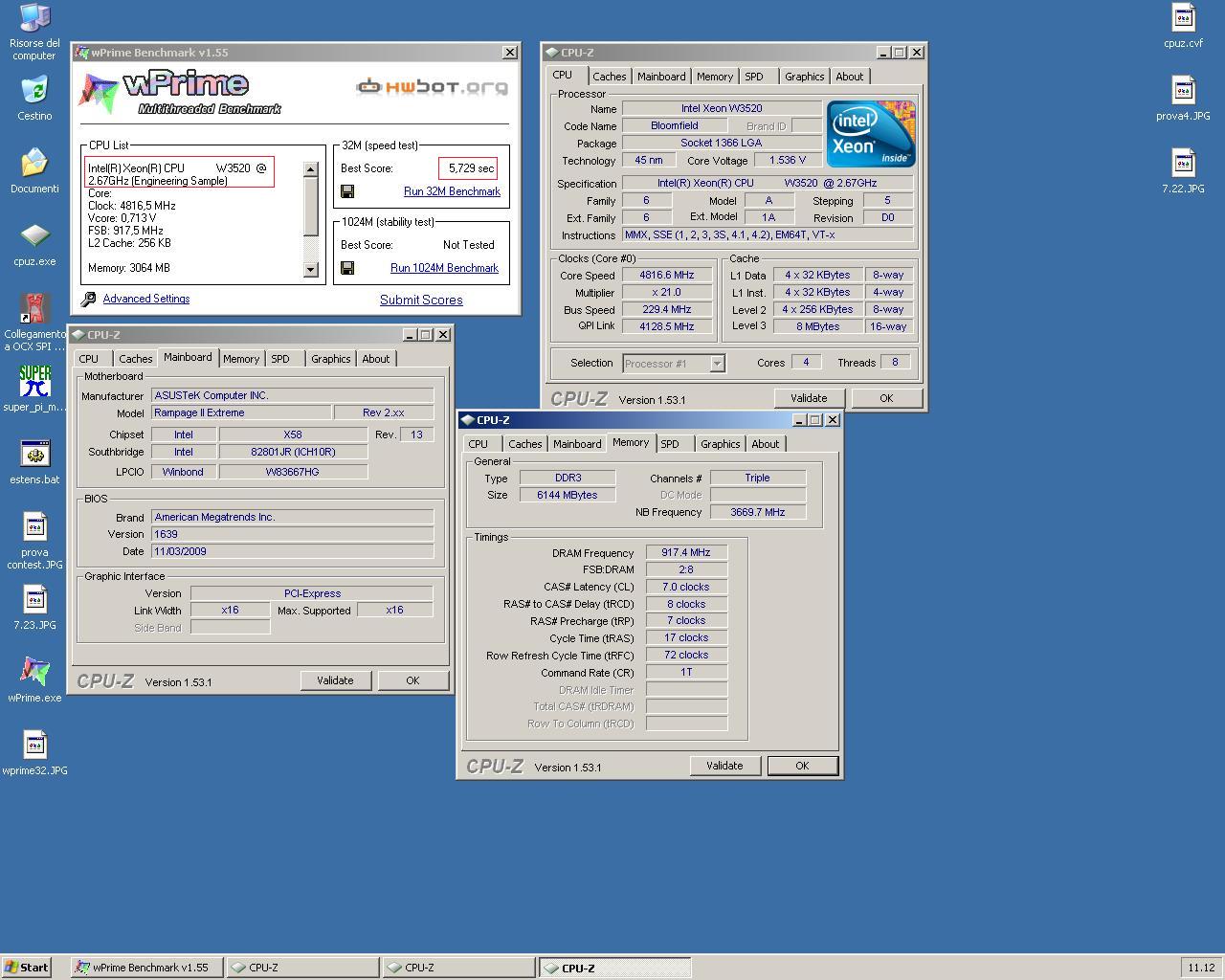The height and width of the screenshot is (980, 1225).
Task: Select the 7.23.JPG desktop file
Action: [x=34, y=608]
